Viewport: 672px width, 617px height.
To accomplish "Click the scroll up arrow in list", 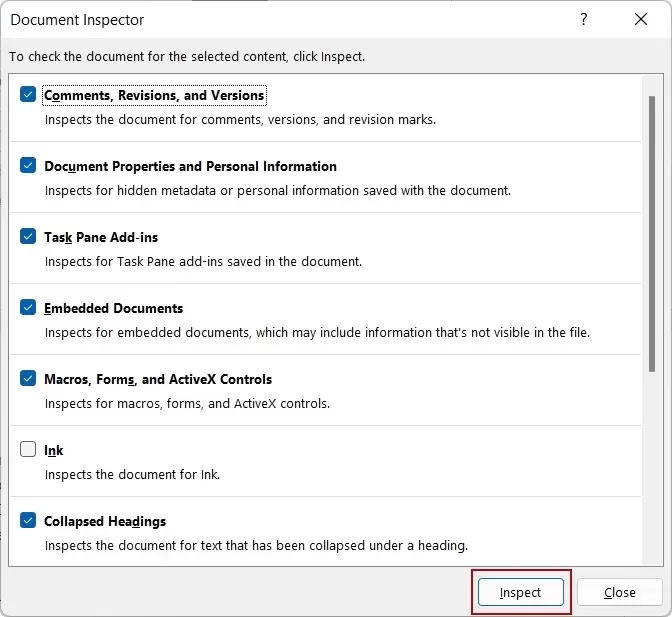I will click(652, 82).
